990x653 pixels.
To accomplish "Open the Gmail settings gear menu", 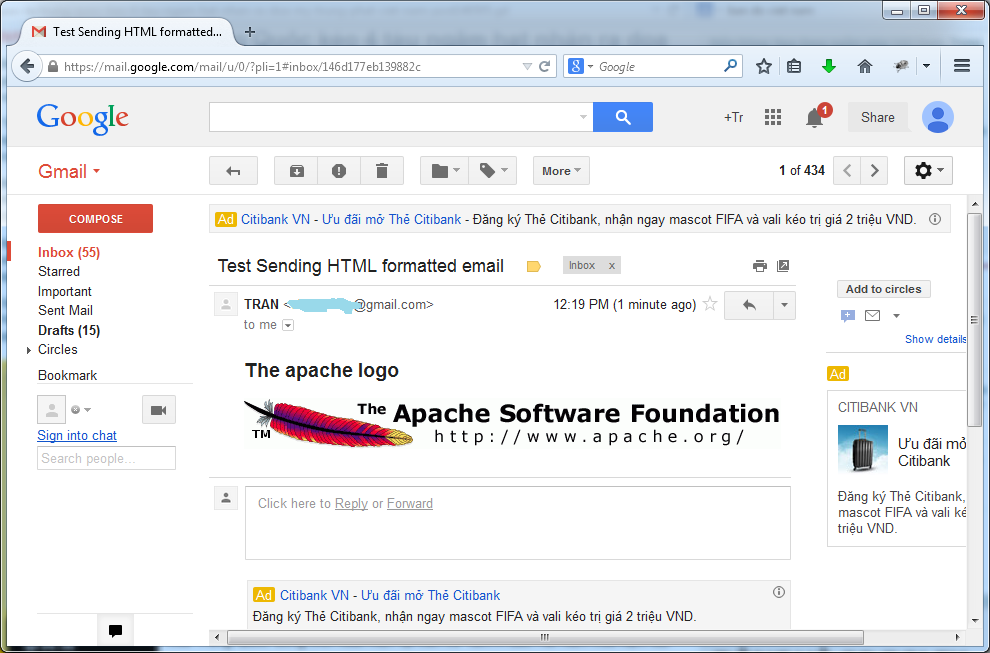I will [928, 171].
